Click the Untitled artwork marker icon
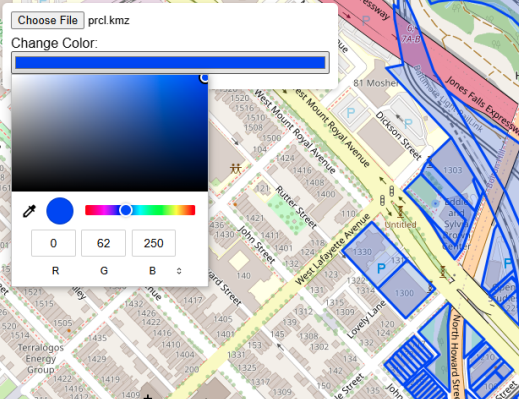 point(400,211)
